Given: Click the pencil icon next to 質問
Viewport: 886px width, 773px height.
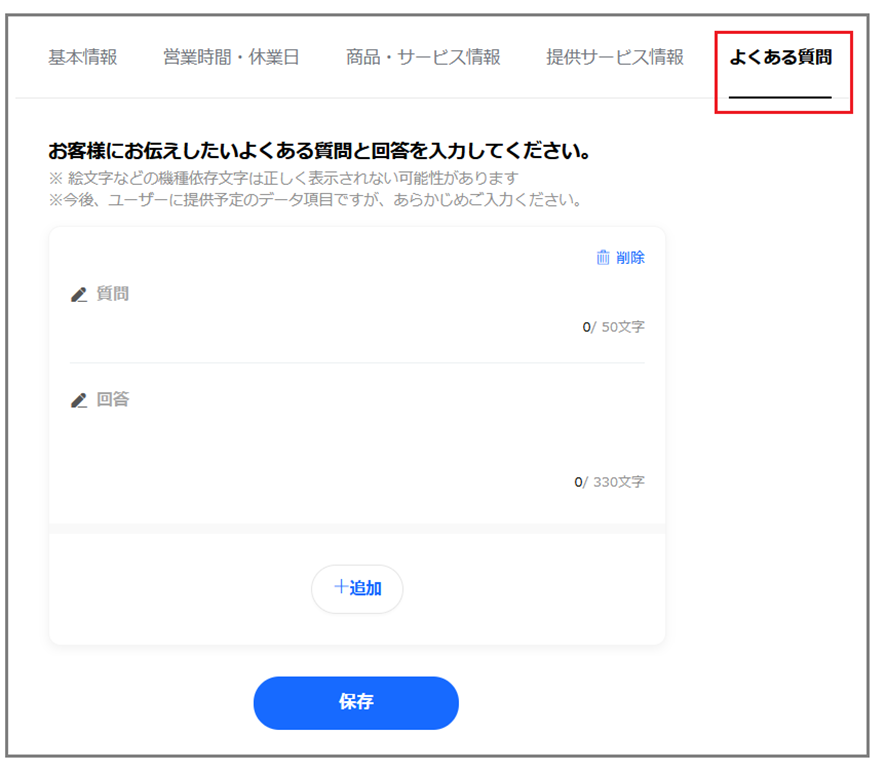Looking at the screenshot, I should pos(79,294).
